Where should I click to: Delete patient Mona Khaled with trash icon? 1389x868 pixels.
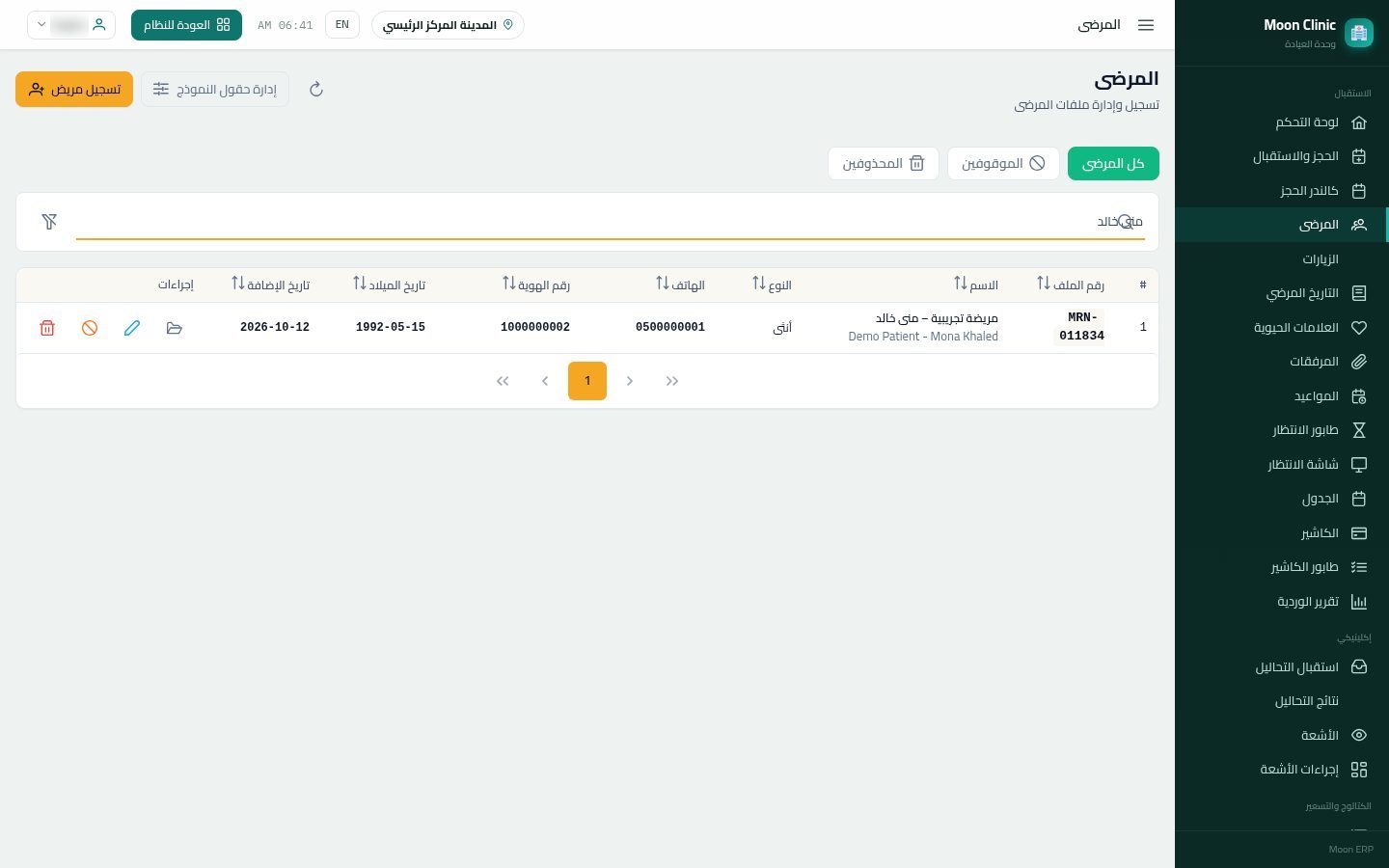[47, 328]
